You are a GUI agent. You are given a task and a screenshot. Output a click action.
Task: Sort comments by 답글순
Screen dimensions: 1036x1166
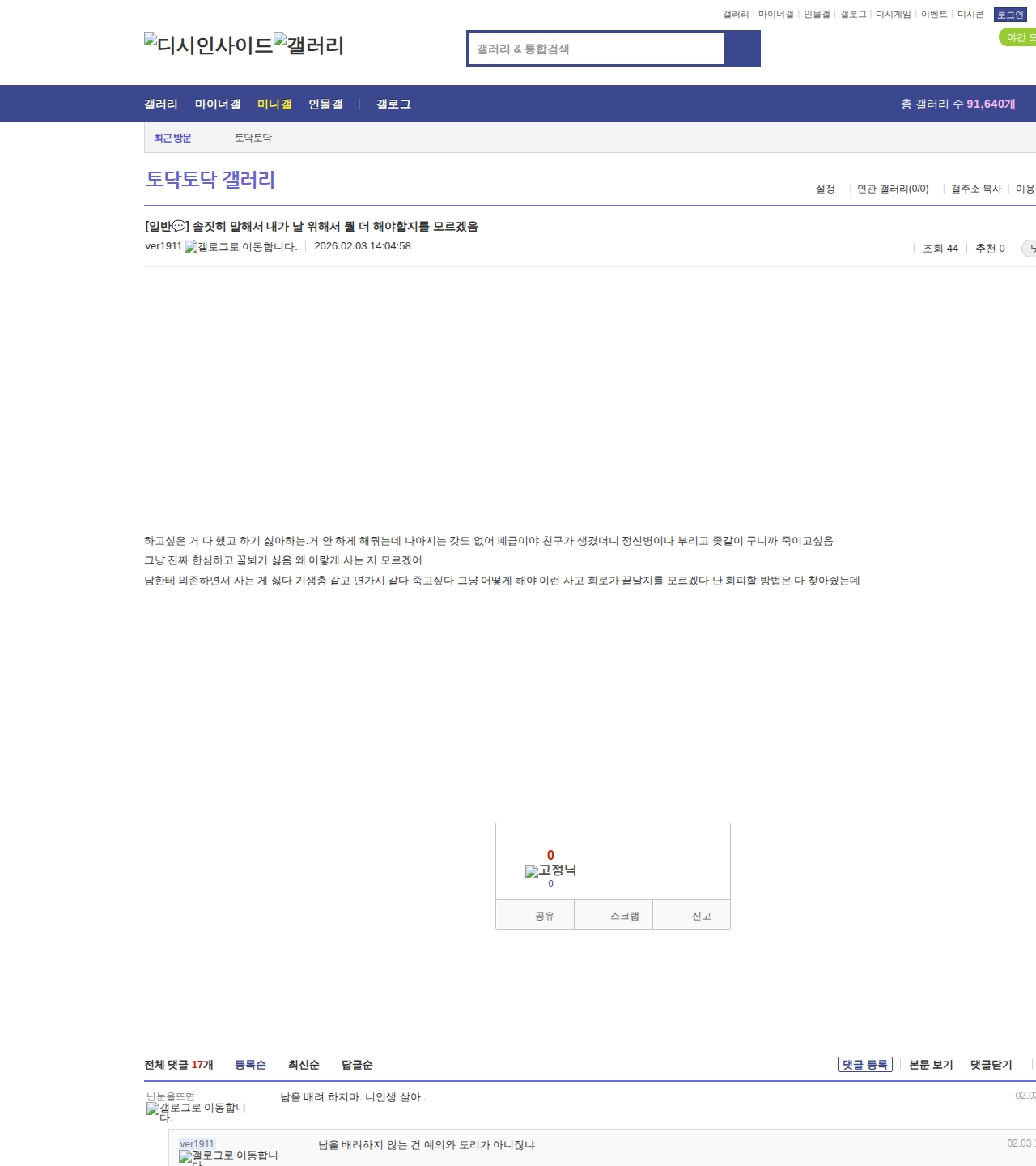coord(357,1065)
